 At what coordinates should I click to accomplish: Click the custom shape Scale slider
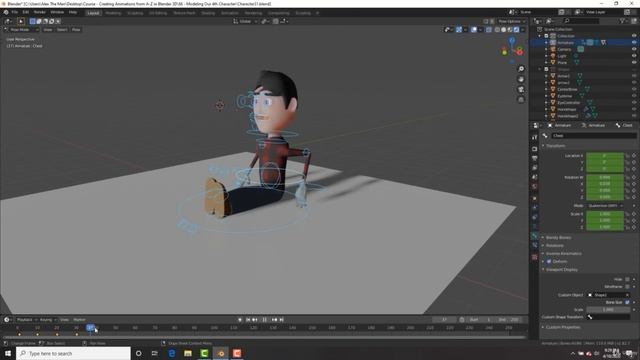coord(608,309)
